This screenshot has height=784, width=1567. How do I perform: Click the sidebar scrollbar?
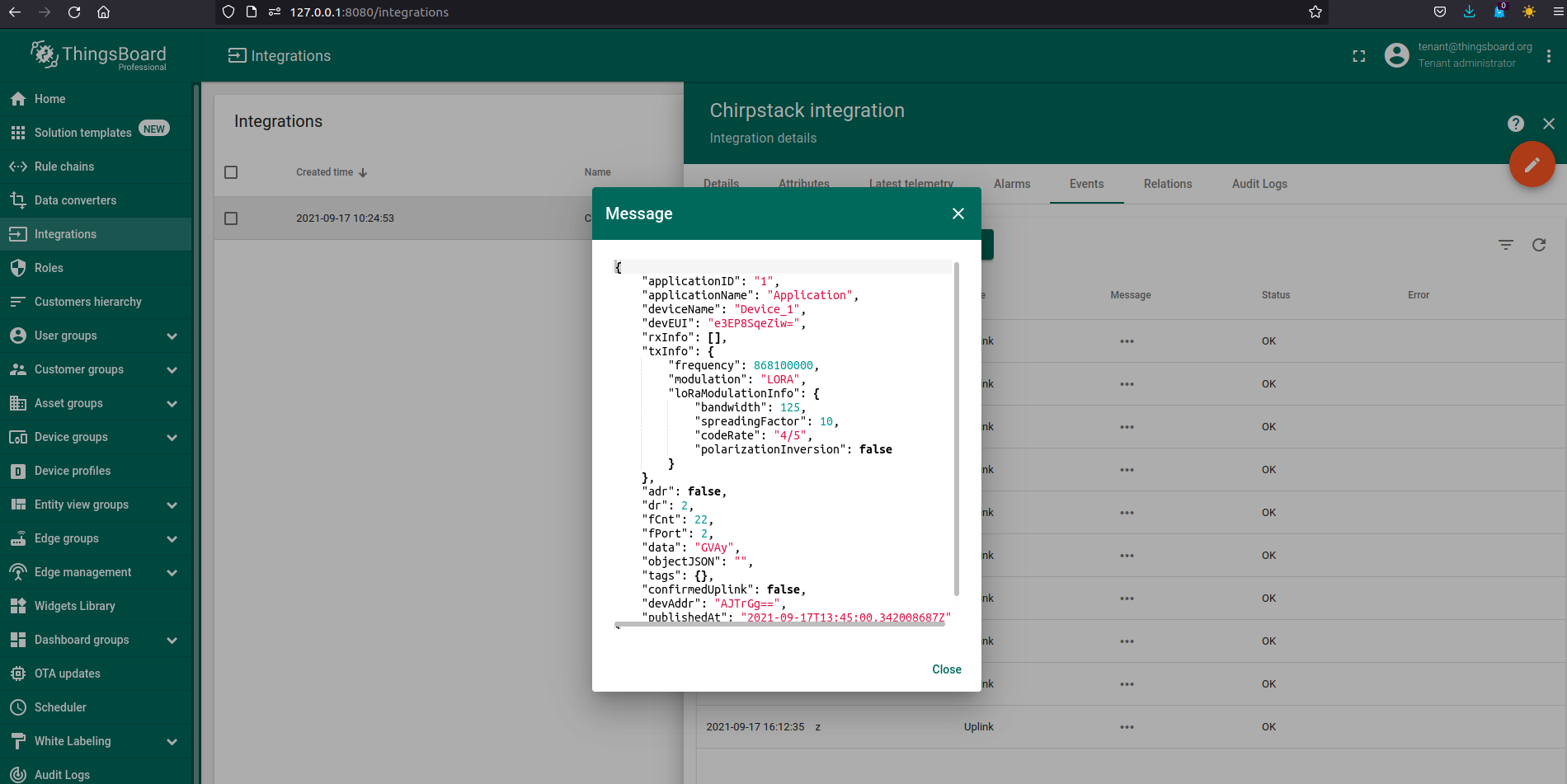point(196,433)
